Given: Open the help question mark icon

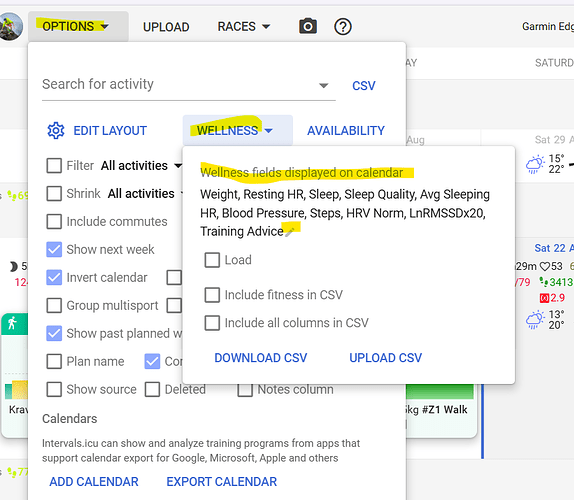Looking at the screenshot, I should [x=343, y=27].
